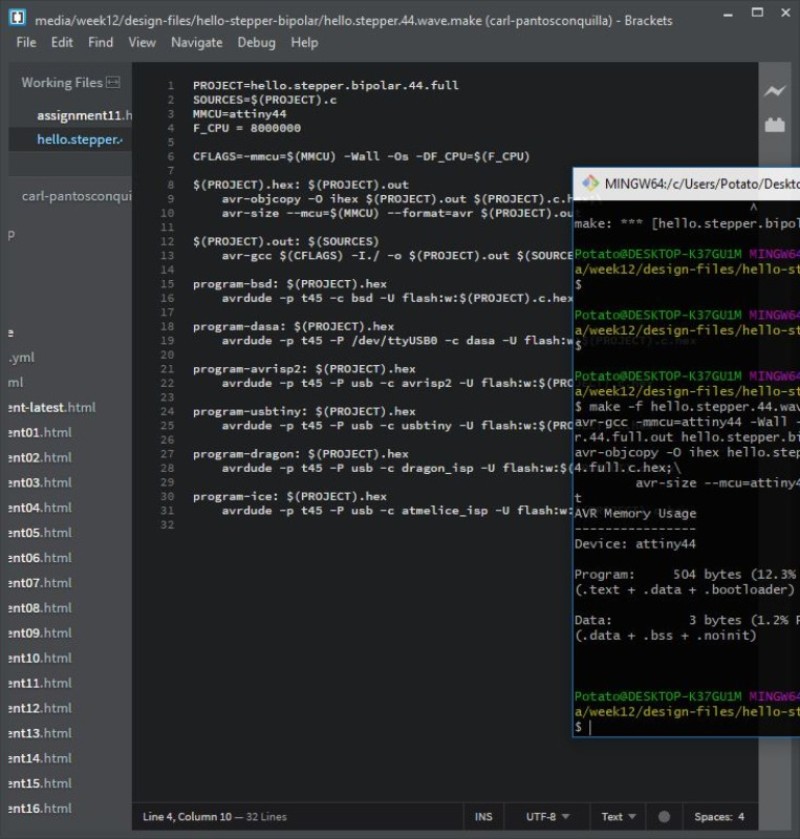Image resolution: width=800 pixels, height=839 pixels.
Task: Click the MINGW64 terminal window icon
Action: (590, 184)
